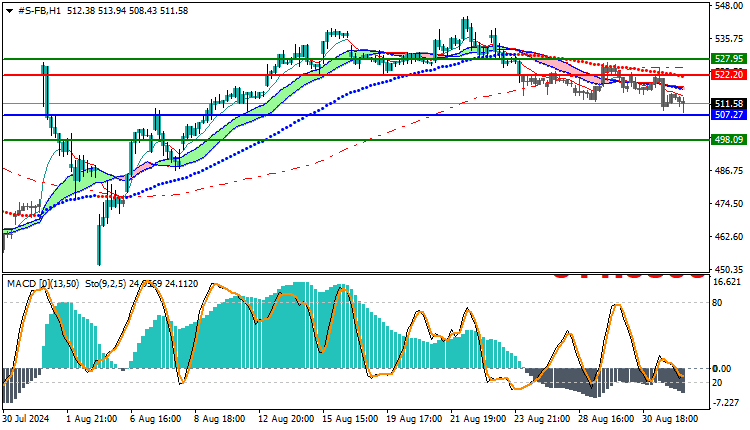Click the 548.00 value on price scale
Image resolution: width=750 pixels, height=430 pixels.
click(x=728, y=5)
